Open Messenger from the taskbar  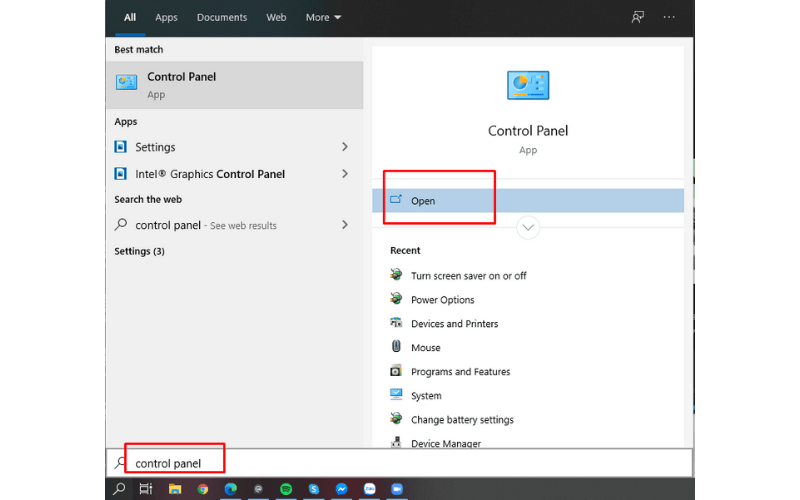coord(342,489)
